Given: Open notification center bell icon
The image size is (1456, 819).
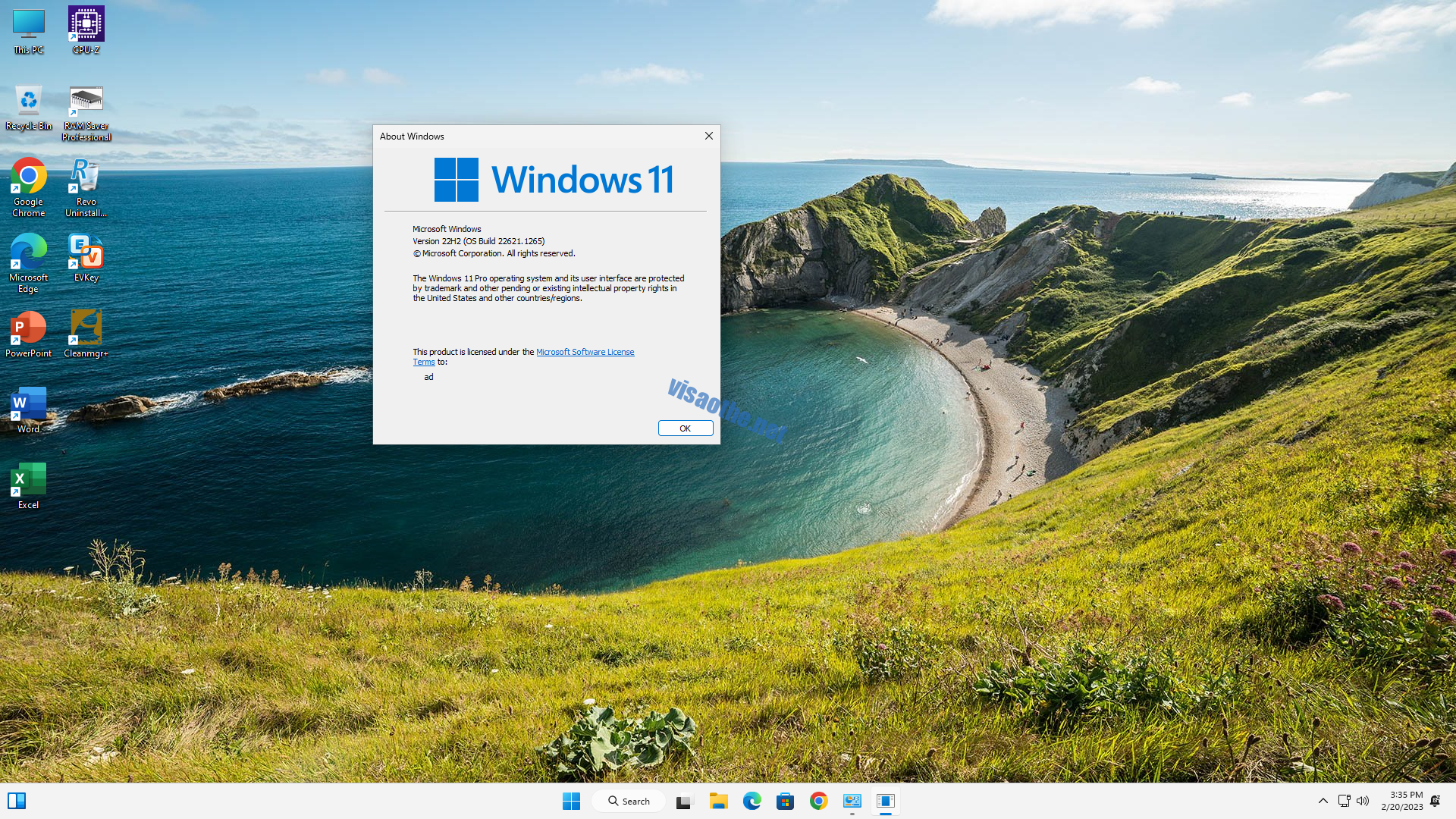Looking at the screenshot, I should [1436, 801].
